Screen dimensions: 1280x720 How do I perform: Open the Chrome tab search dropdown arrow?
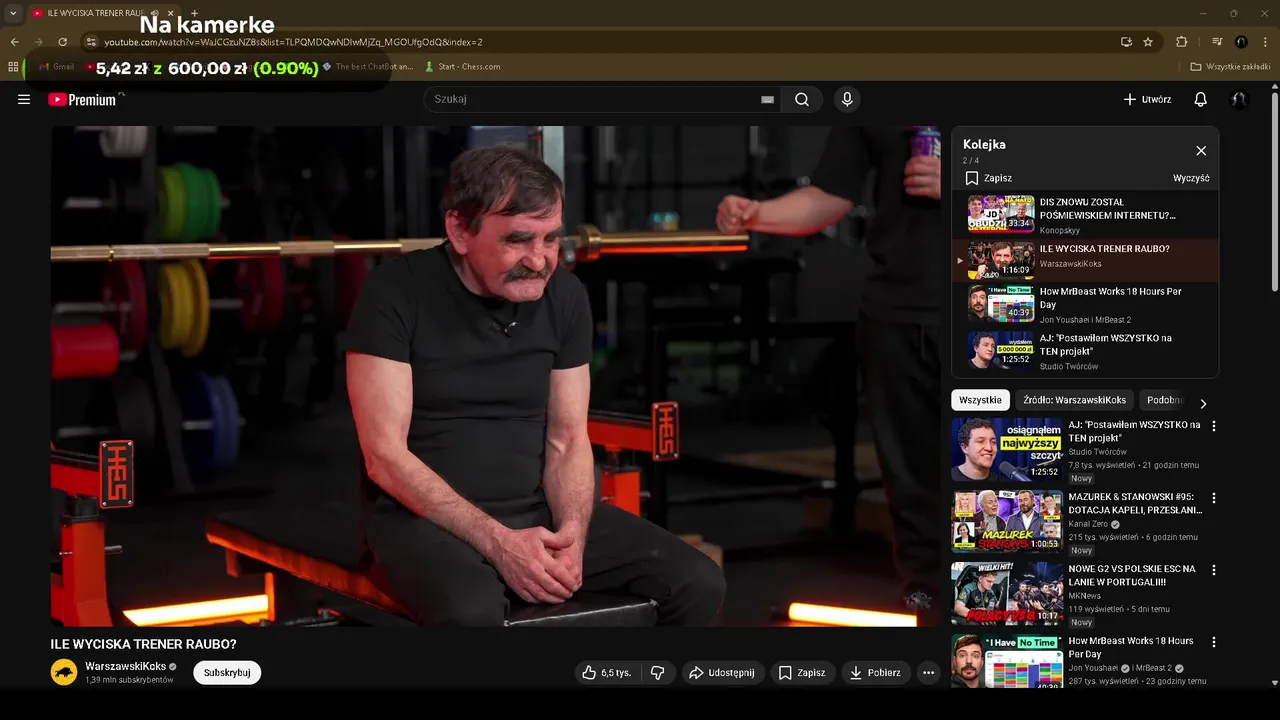click(x=13, y=13)
